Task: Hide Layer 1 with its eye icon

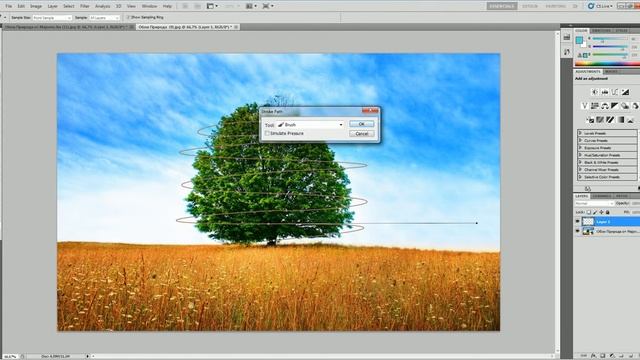Action: tap(577, 221)
